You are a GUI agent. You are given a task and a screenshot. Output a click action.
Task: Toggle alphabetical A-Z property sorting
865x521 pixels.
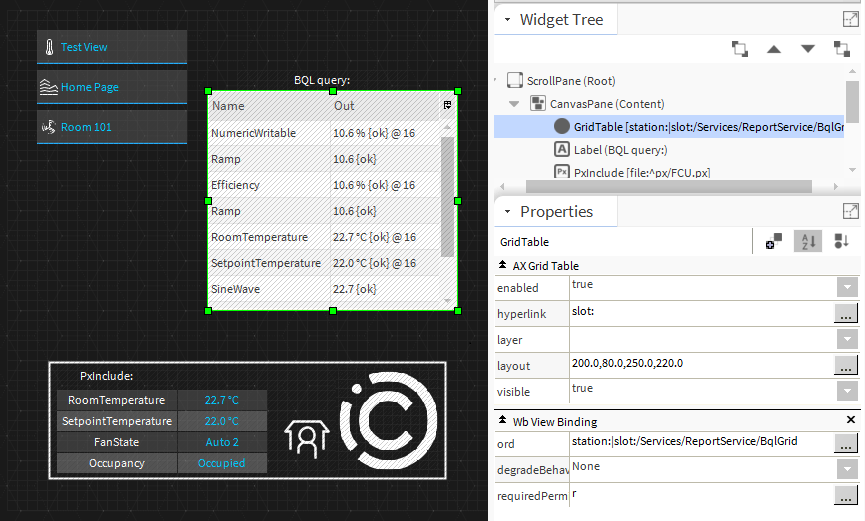pyautogui.click(x=806, y=241)
